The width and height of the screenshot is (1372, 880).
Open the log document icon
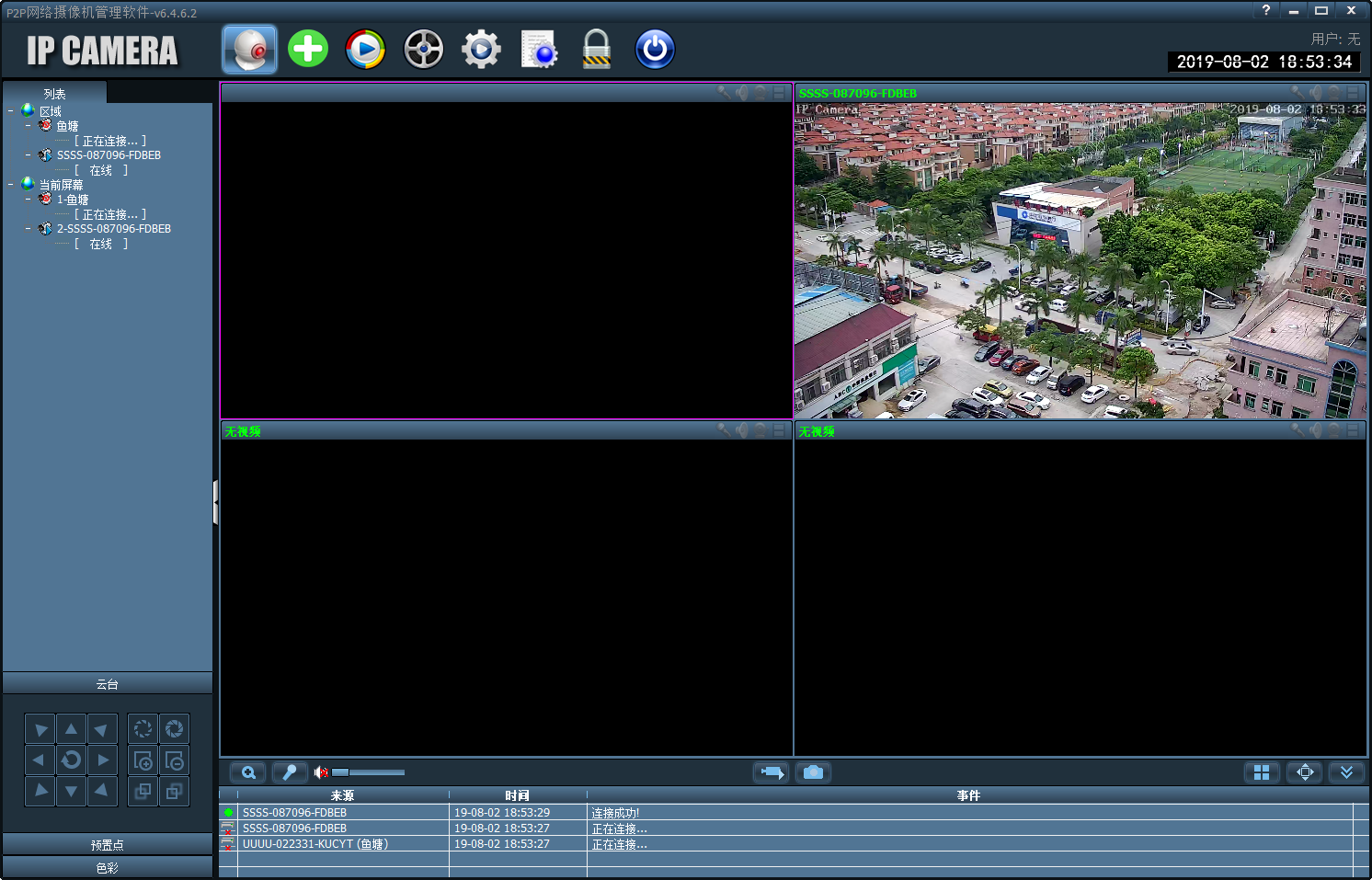(x=539, y=50)
